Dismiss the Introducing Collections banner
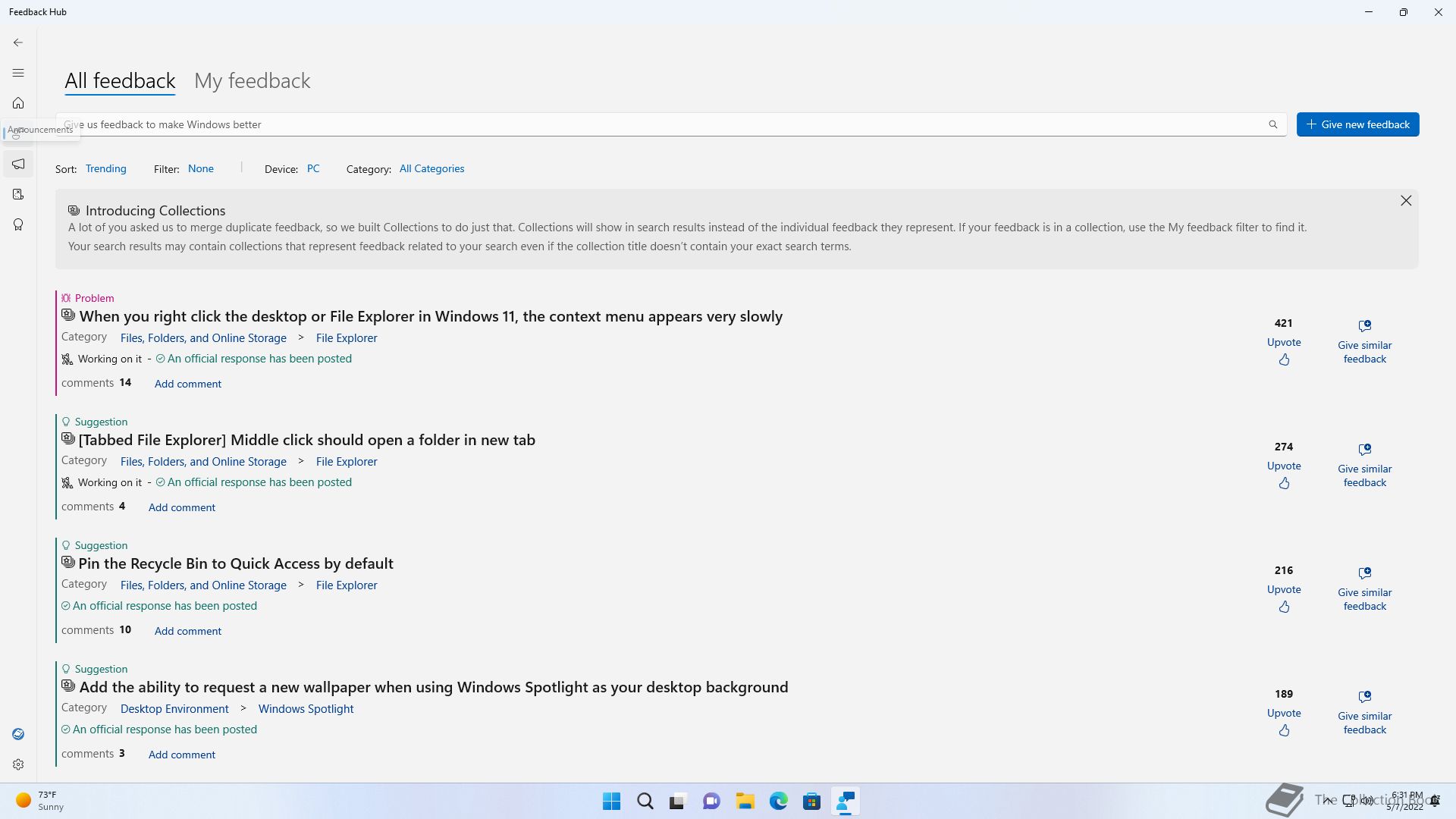Screen dimensions: 1456x819 pyautogui.click(x=1406, y=200)
